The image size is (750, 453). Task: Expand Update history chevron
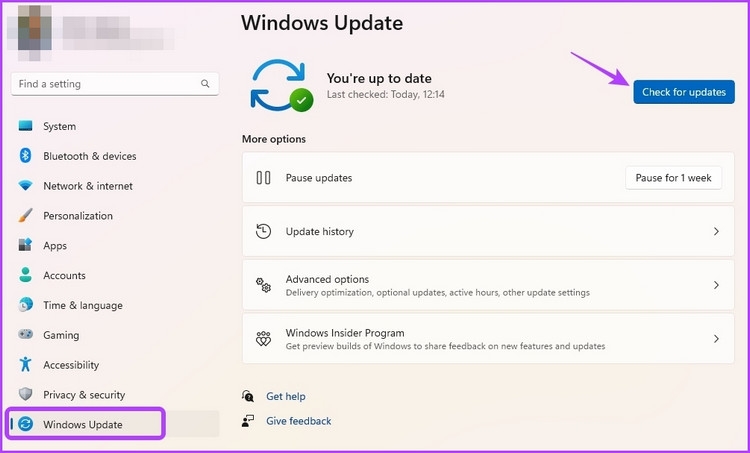click(716, 231)
